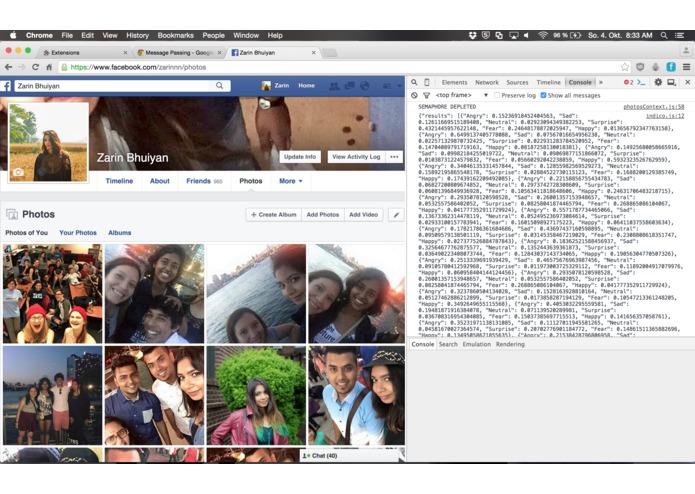This screenshot has height=494, width=695.
Task: Switch to DevTools Sources panel
Action: 517,82
